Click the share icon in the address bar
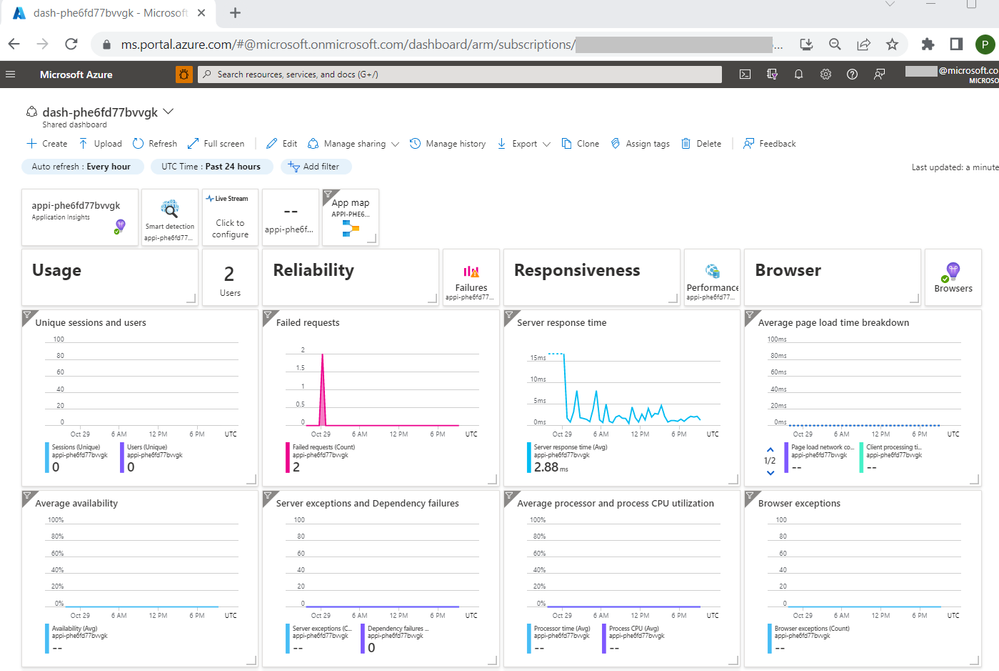999x671 pixels. pyautogui.click(x=863, y=44)
